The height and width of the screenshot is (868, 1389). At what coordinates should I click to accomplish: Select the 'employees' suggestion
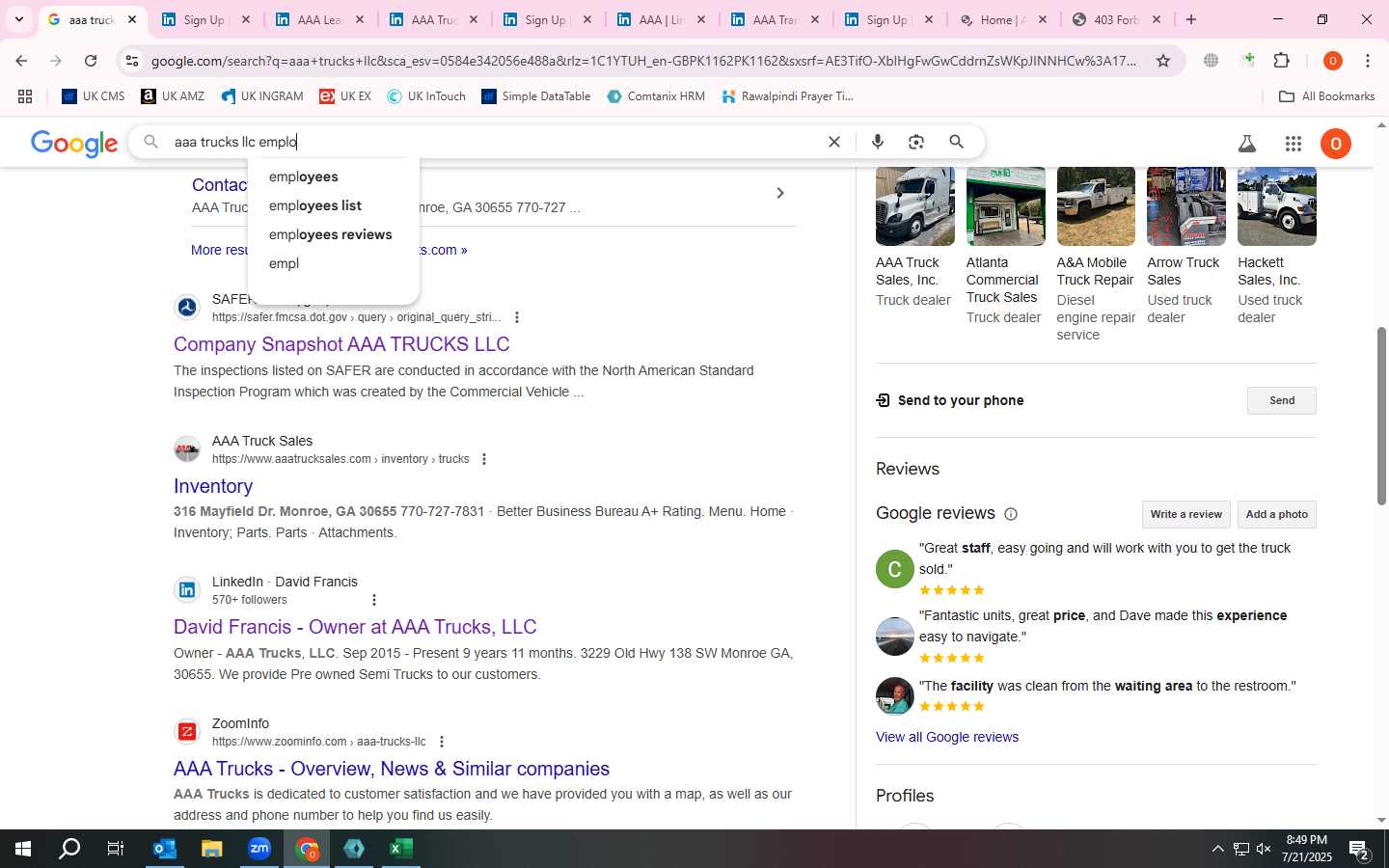[x=333, y=176]
